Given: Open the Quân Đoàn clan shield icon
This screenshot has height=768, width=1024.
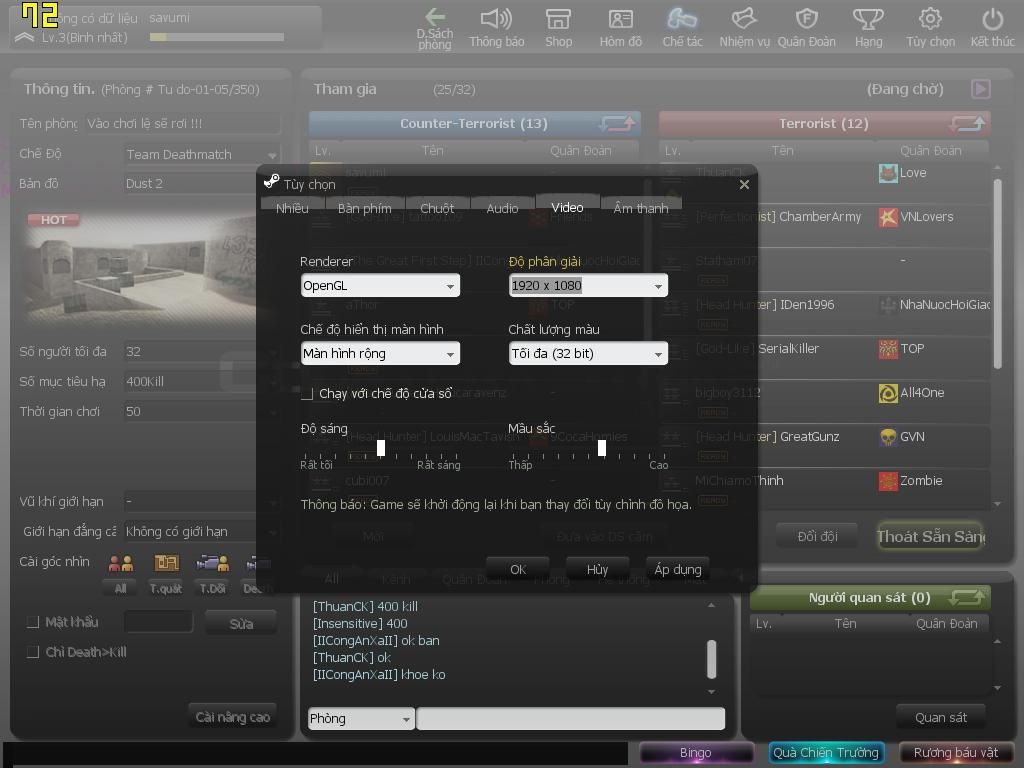Looking at the screenshot, I should click(x=807, y=27).
